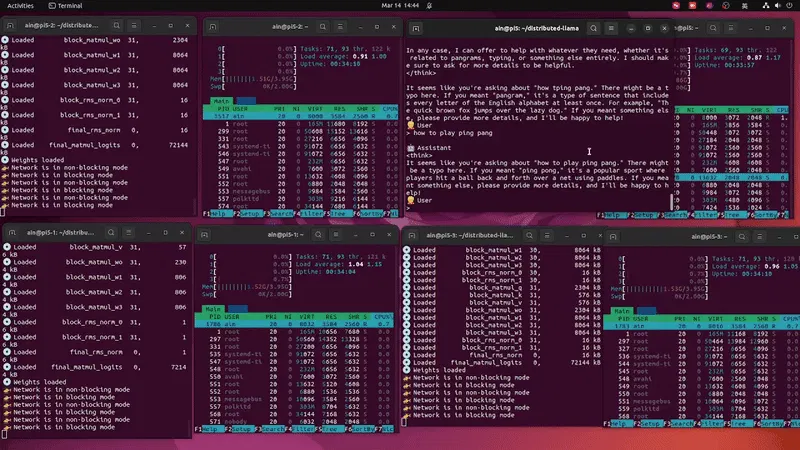Open search in ain@pi5-2: ~/distribute terminal
Screen dimensions: 800x450
pos(117,26)
